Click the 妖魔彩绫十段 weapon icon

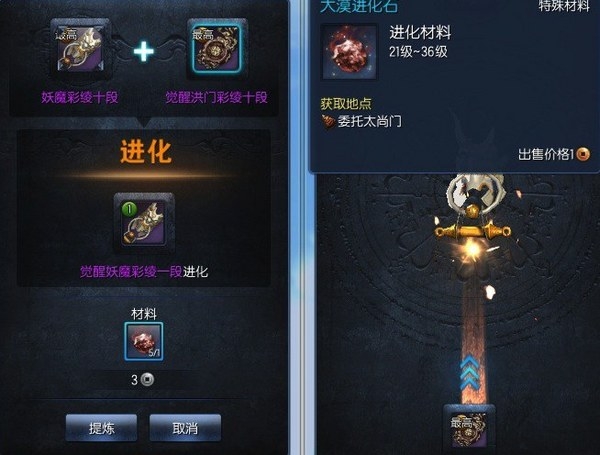pyautogui.click(x=80, y=49)
